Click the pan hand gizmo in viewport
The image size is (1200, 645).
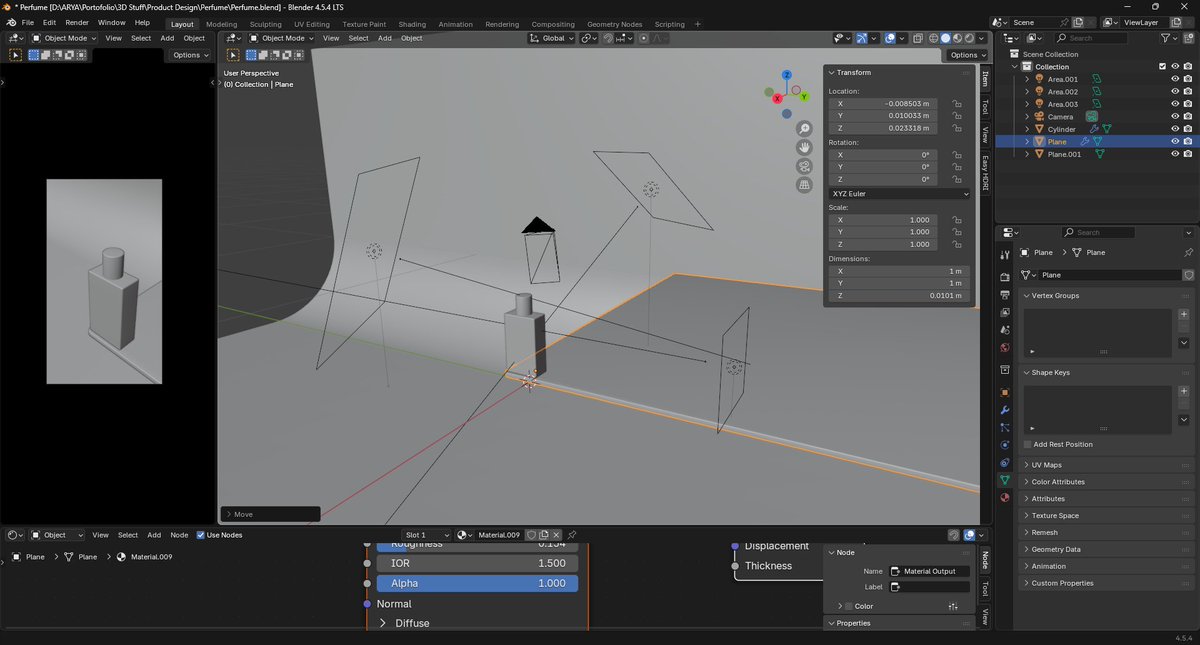(x=804, y=147)
